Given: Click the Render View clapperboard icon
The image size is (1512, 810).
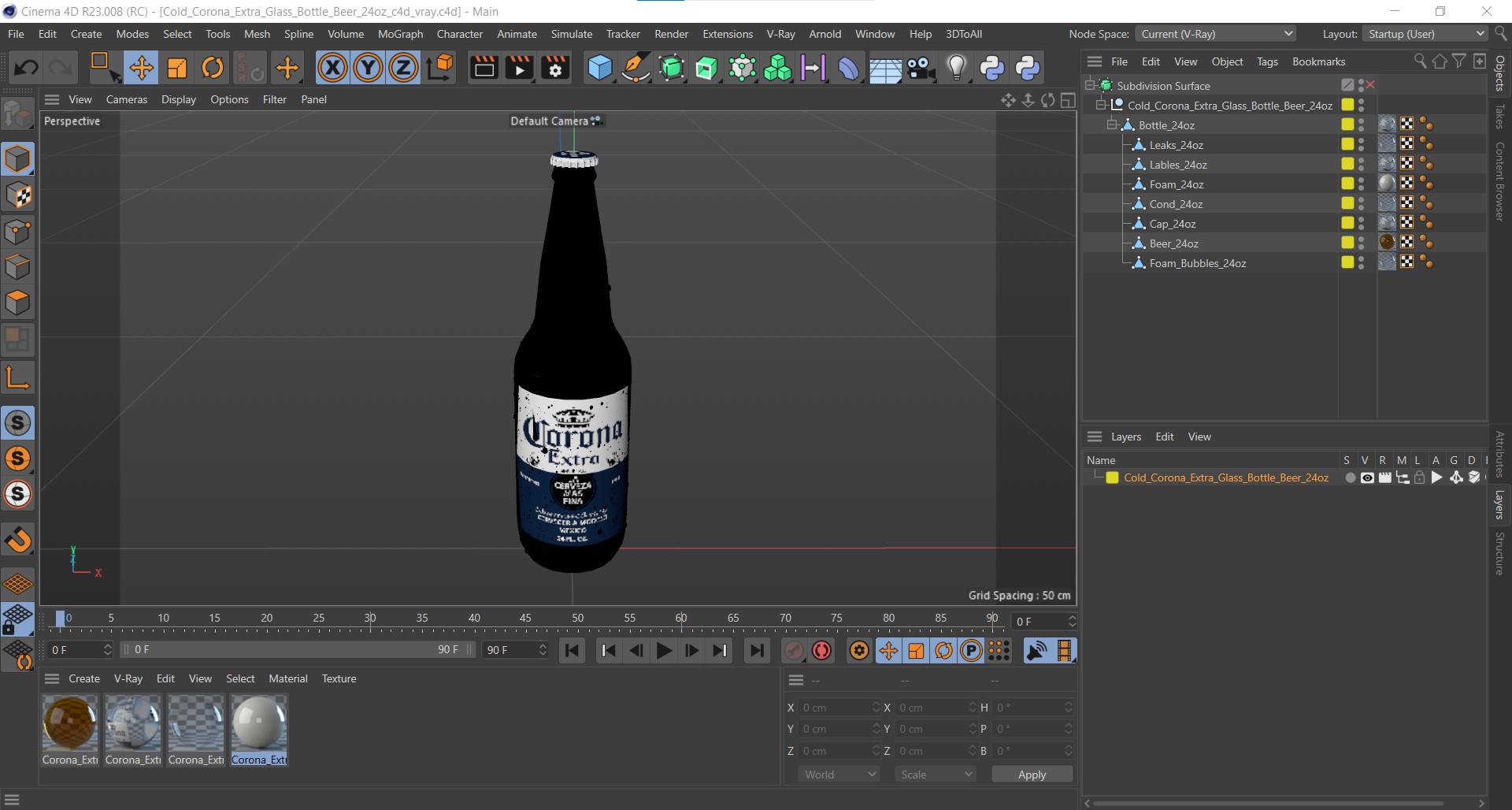Looking at the screenshot, I should (x=484, y=68).
